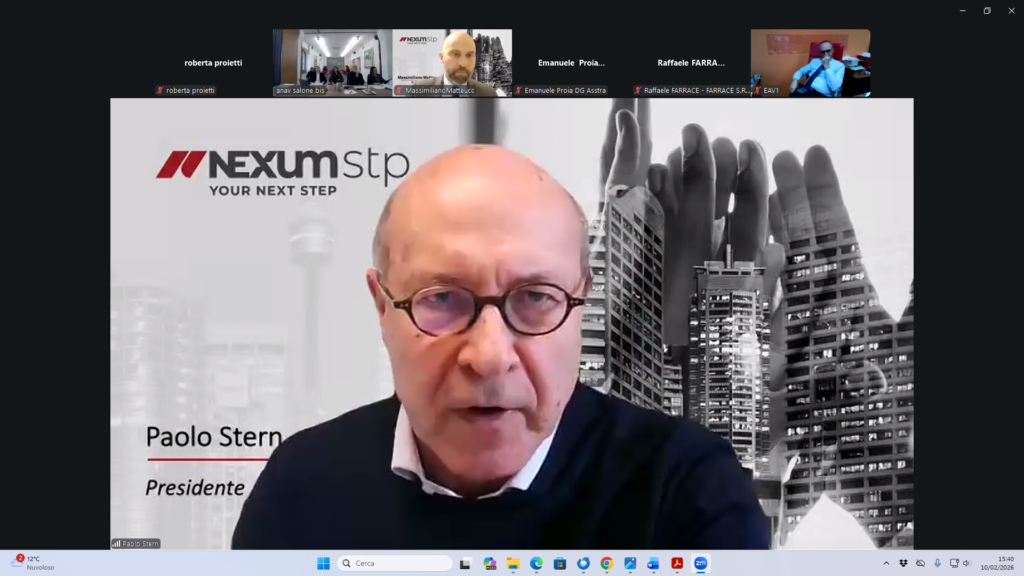Launch Microsoft Edge from the taskbar
The image size is (1024, 576).
click(536, 563)
